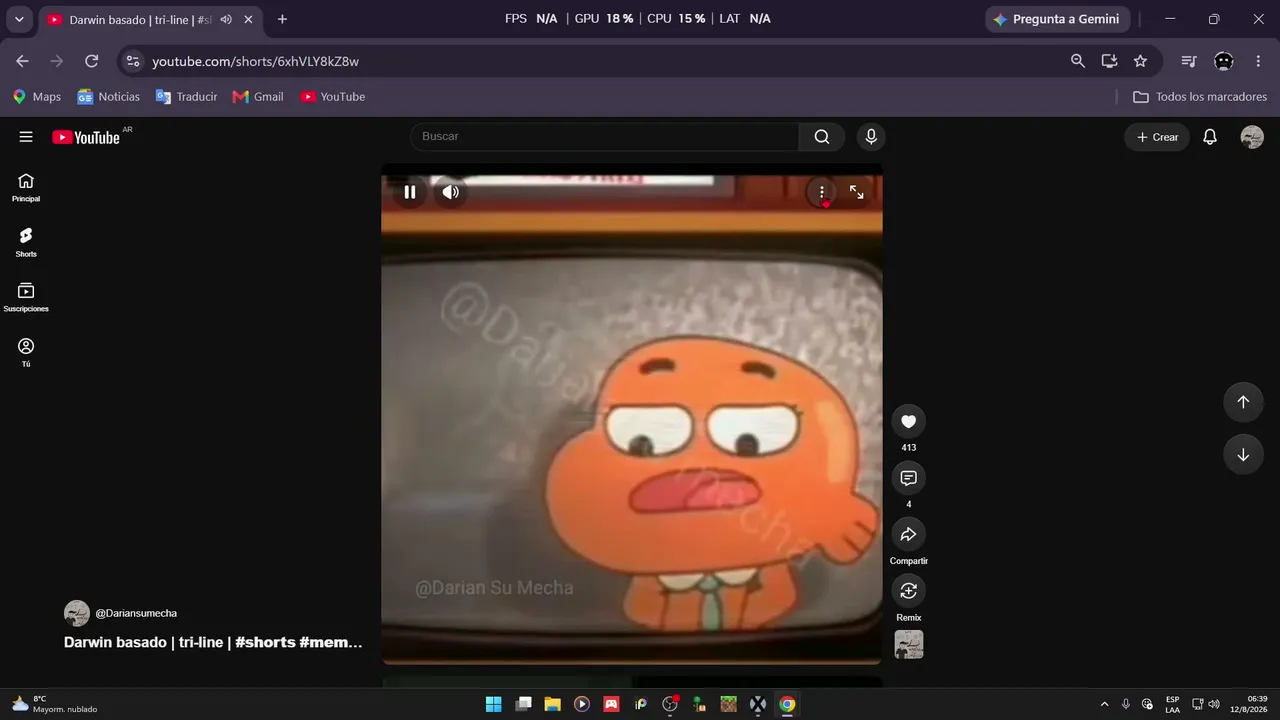
Task: Open a new Chrome tab
Action: pos(282,19)
